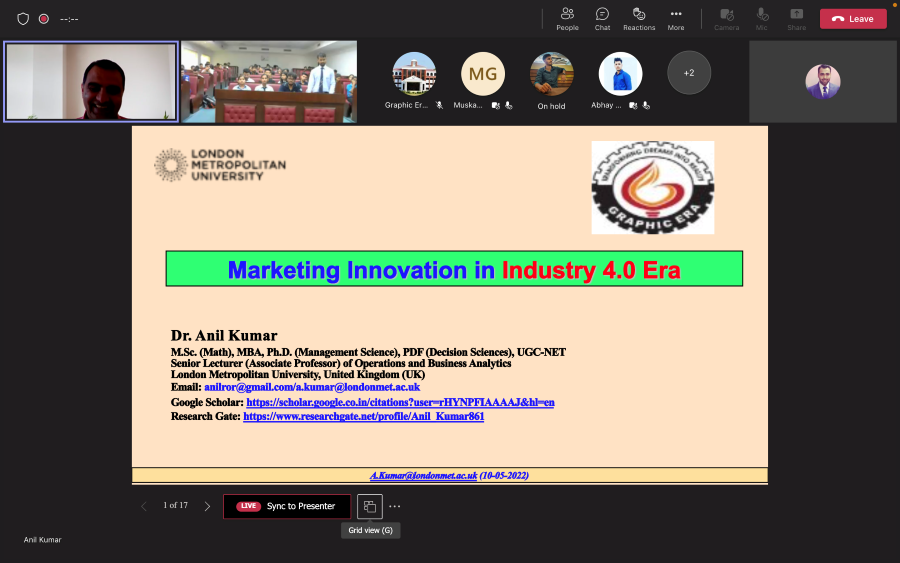Viewport: 900px width, 563px height.
Task: Click the MG participant avatar
Action: [483, 73]
